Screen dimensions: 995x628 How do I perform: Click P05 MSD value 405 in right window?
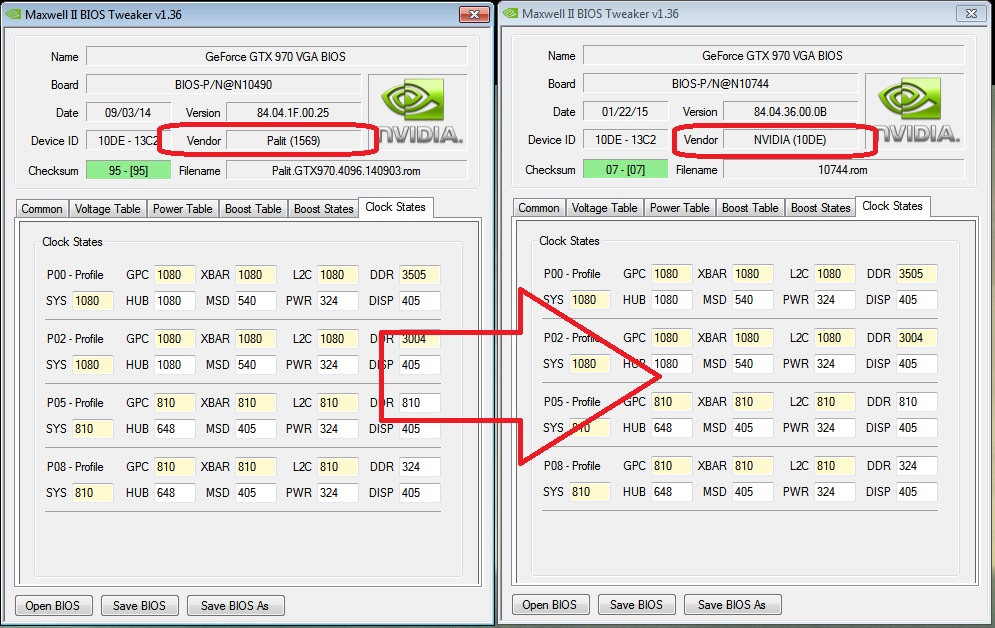753,428
